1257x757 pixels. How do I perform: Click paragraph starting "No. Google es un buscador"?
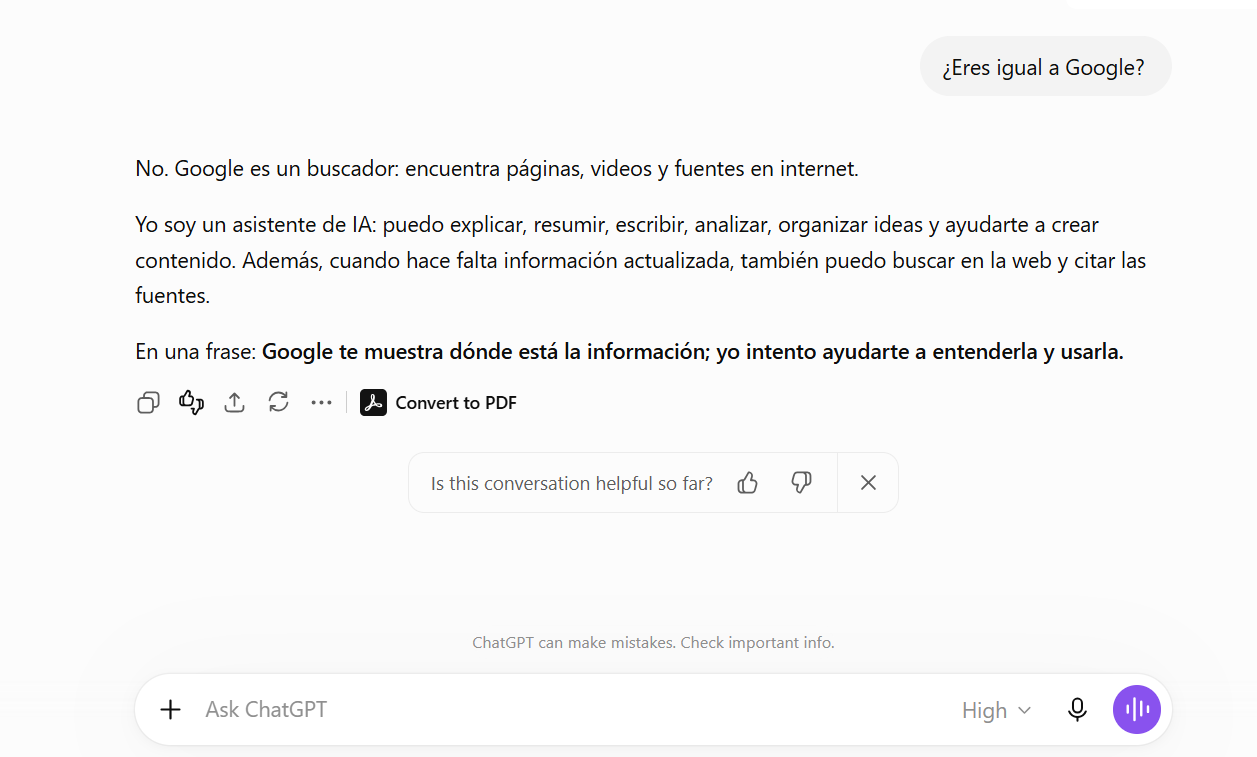coord(497,169)
